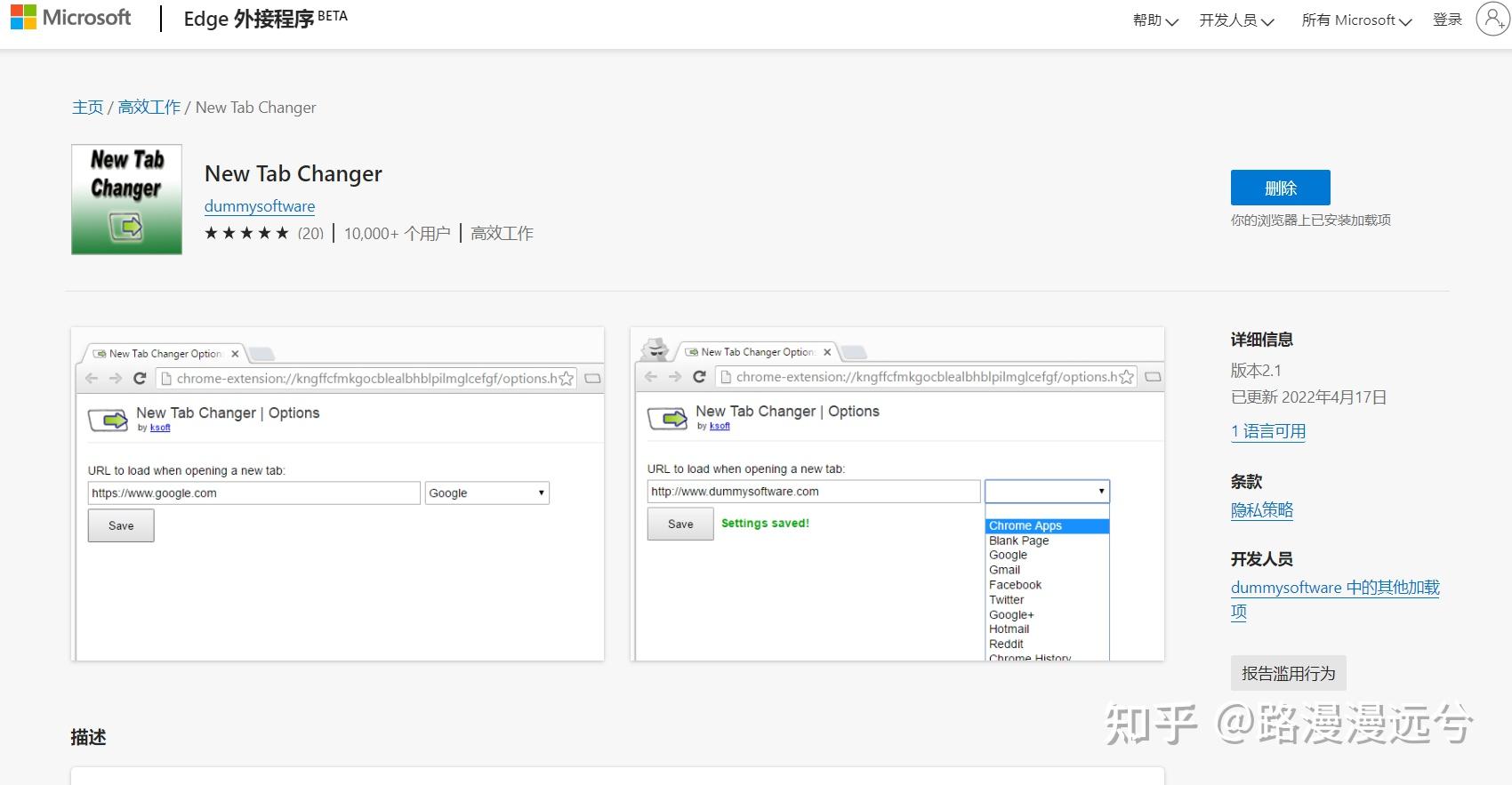The width and height of the screenshot is (1512, 785).
Task: Click the New Tab Changer extension icon
Action: pos(126,199)
